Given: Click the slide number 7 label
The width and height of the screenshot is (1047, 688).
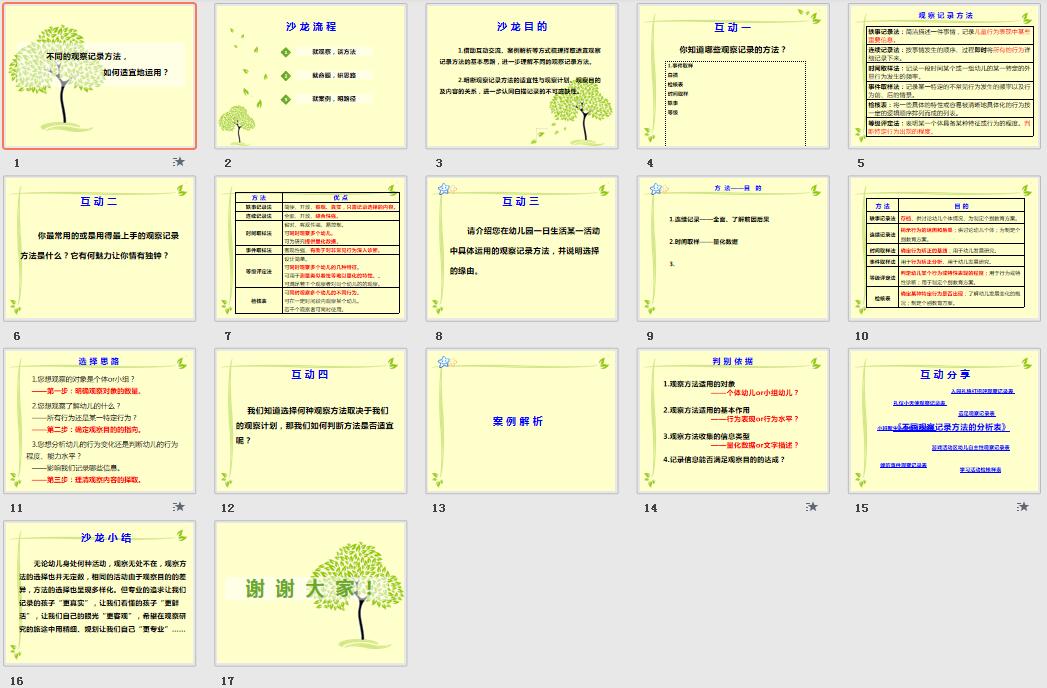Looking at the screenshot, I should (x=228, y=336).
